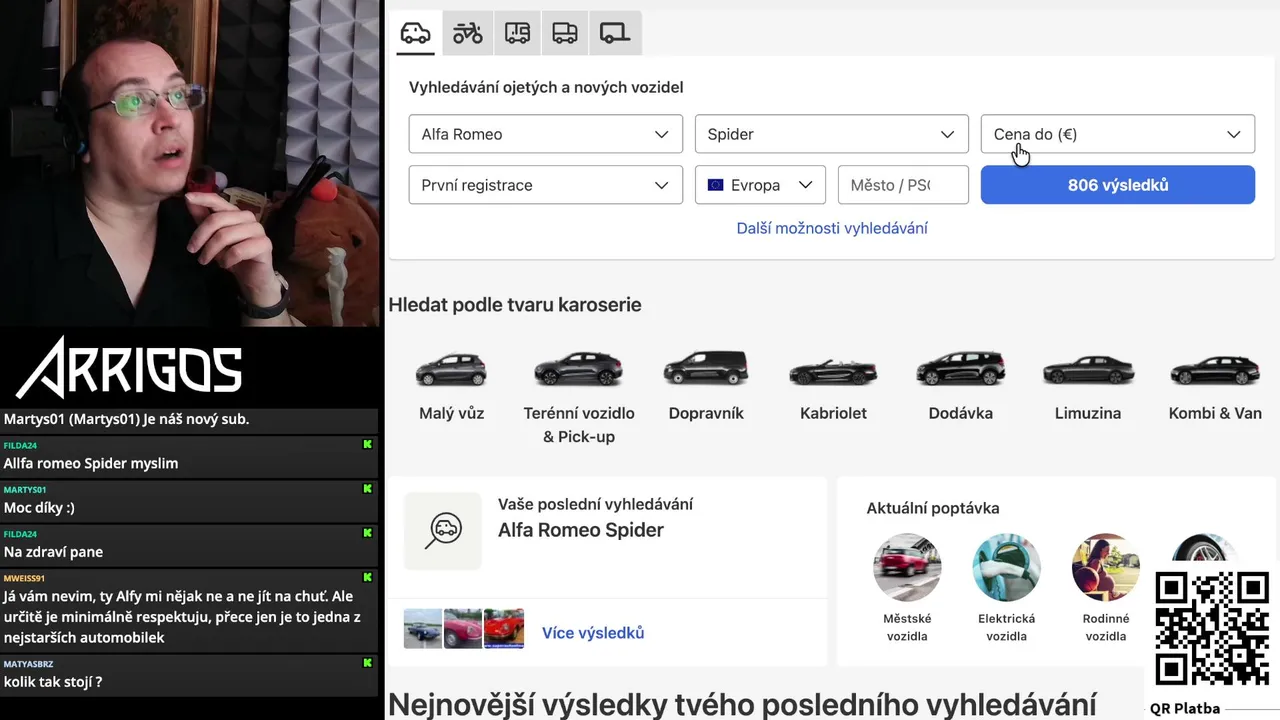This screenshot has width=1280, height=720.
Task: Switch to the motorhome vehicle tab
Action: click(517, 33)
